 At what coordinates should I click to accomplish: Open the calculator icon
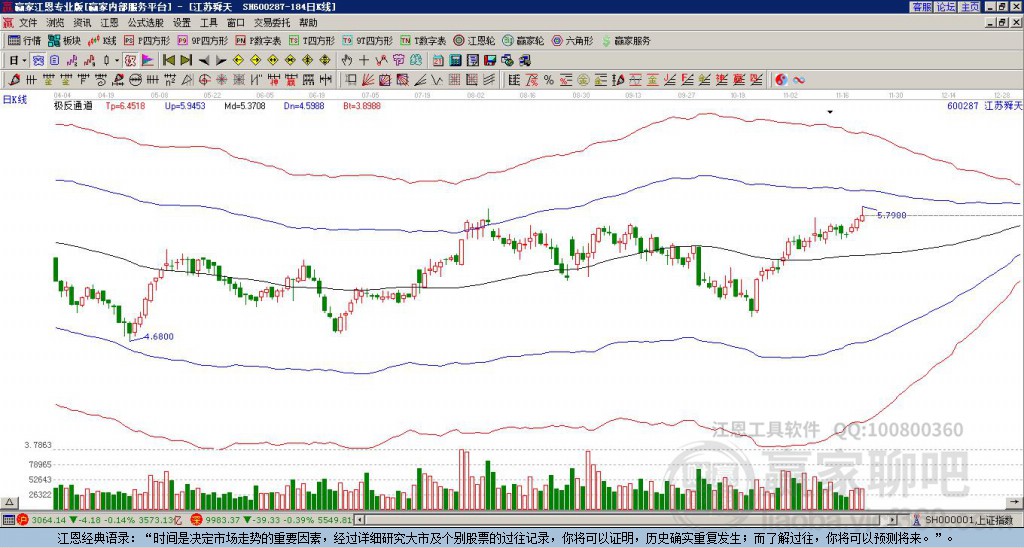click(x=456, y=61)
